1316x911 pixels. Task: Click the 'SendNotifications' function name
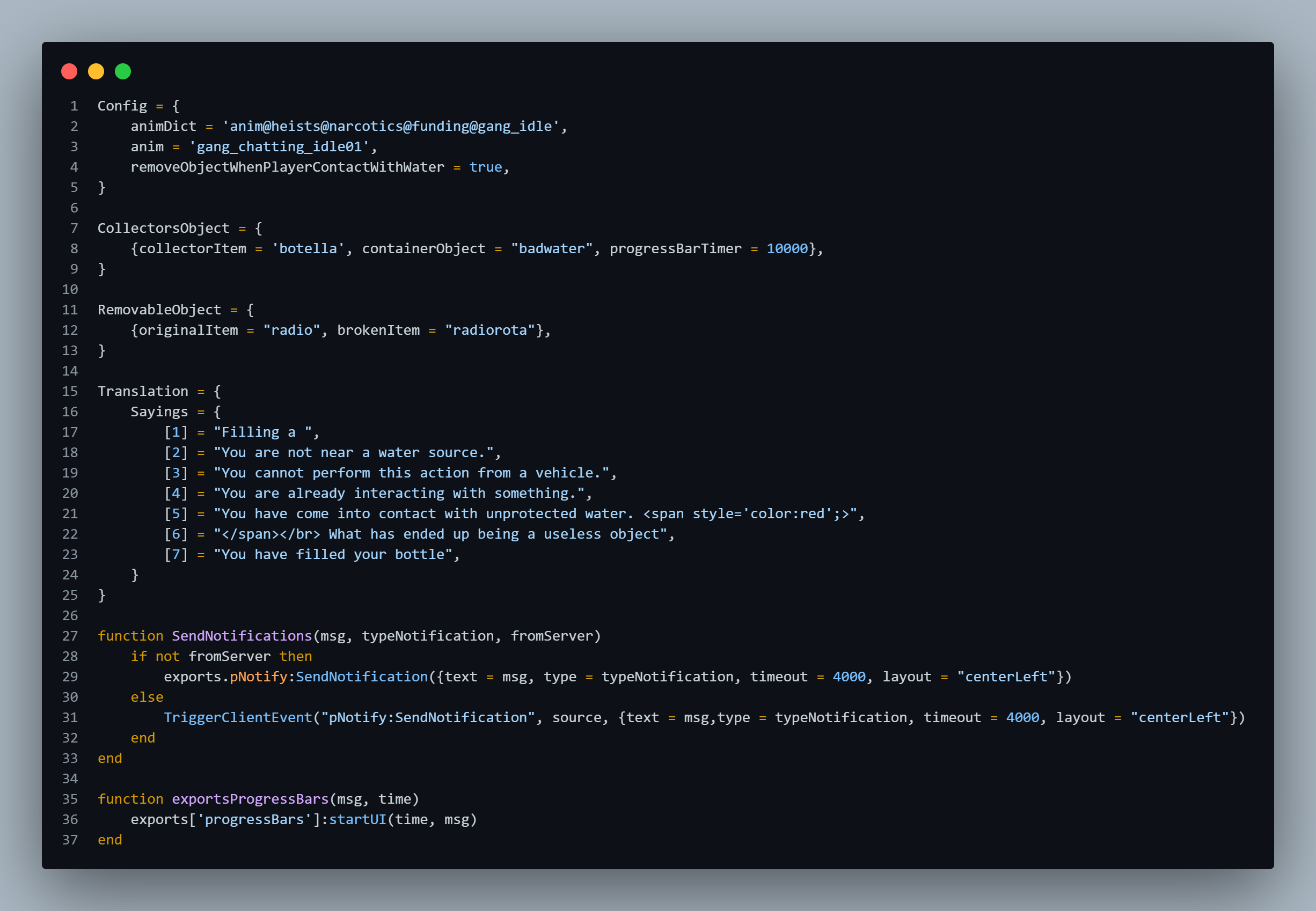click(x=242, y=636)
